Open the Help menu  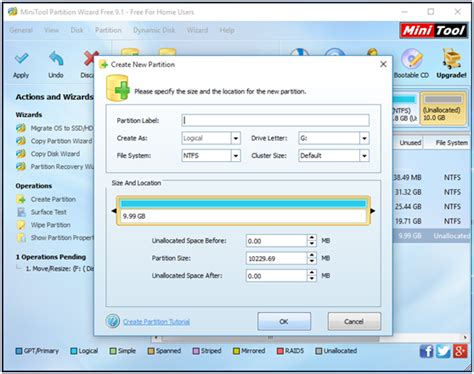227,30
